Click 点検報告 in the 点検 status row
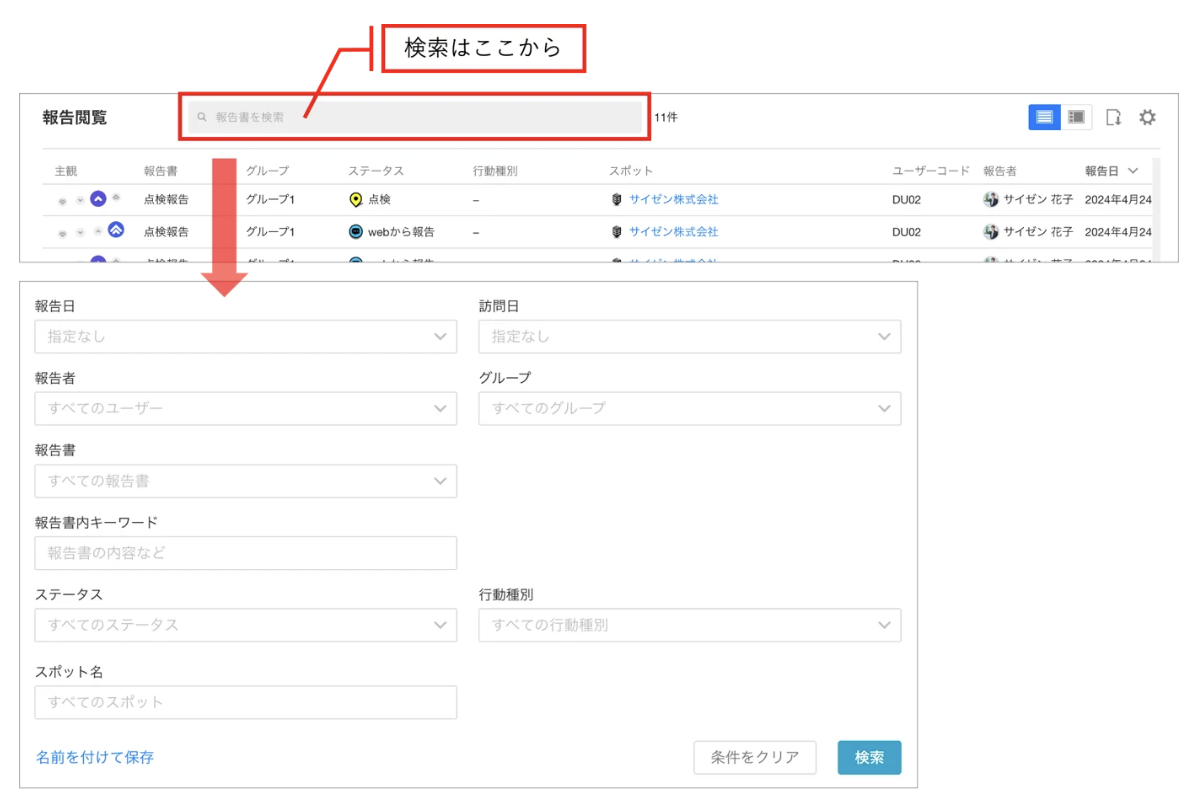This screenshot has height=806, width=1198. point(166,199)
